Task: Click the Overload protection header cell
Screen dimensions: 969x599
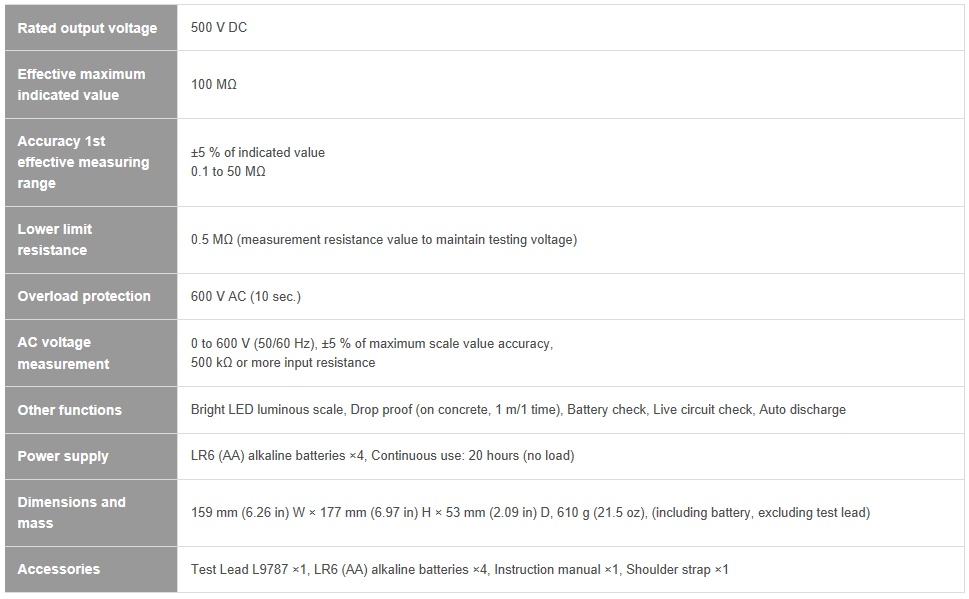Action: click(91, 296)
